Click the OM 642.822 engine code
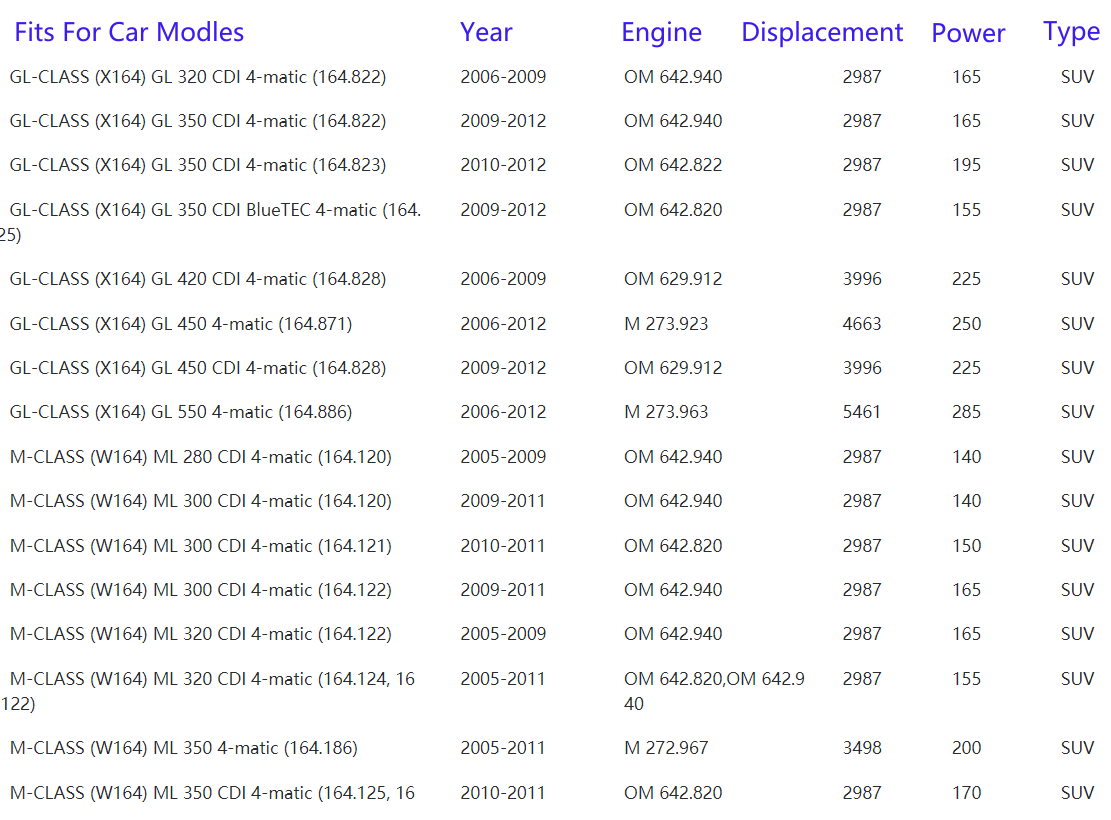1111x820 pixels. (673, 165)
